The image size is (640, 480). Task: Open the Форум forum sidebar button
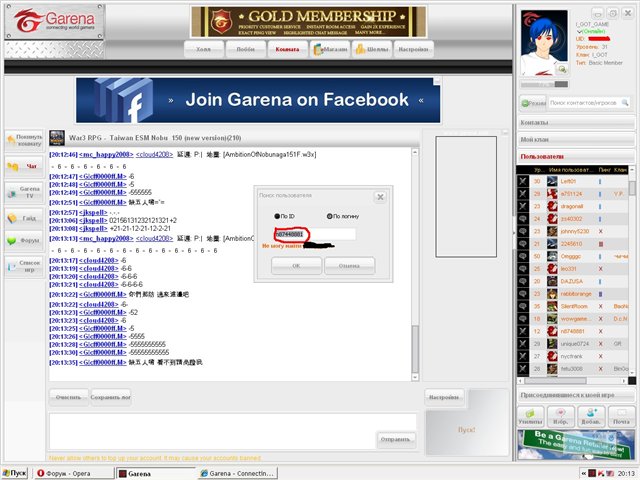click(24, 241)
